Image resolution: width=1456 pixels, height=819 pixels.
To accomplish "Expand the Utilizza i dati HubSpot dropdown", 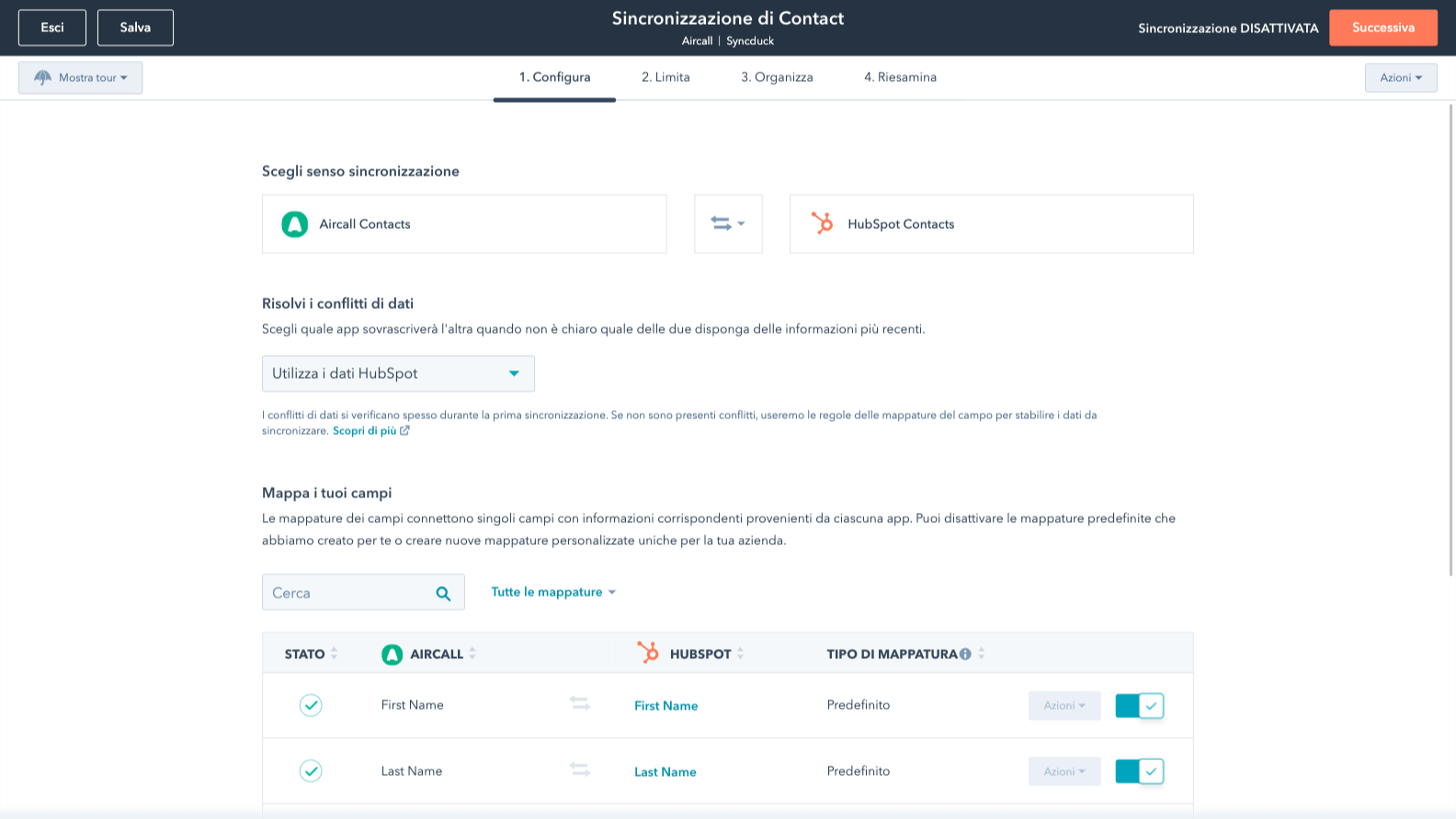I will [x=398, y=373].
